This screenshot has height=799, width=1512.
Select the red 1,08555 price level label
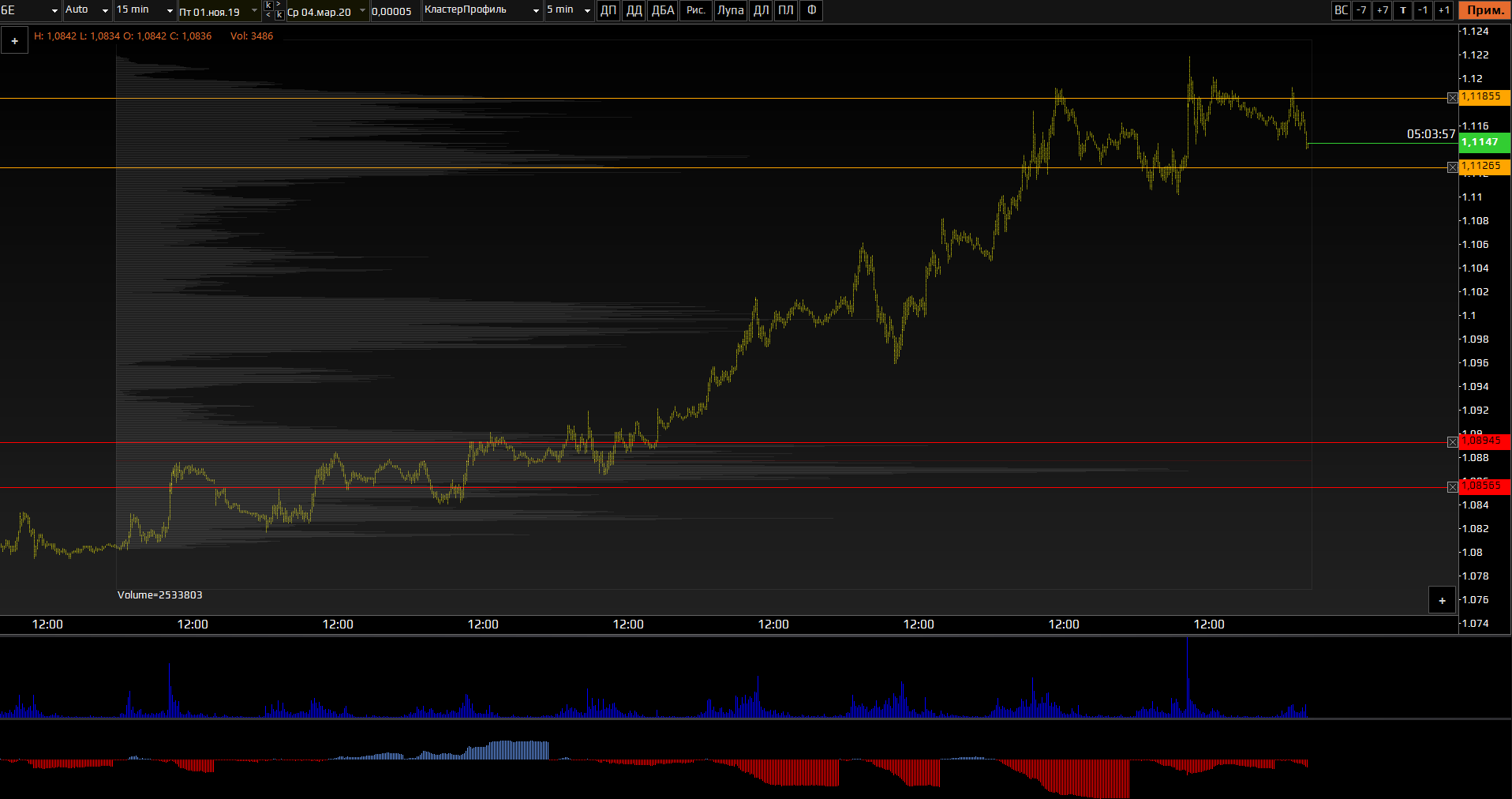click(x=1484, y=486)
